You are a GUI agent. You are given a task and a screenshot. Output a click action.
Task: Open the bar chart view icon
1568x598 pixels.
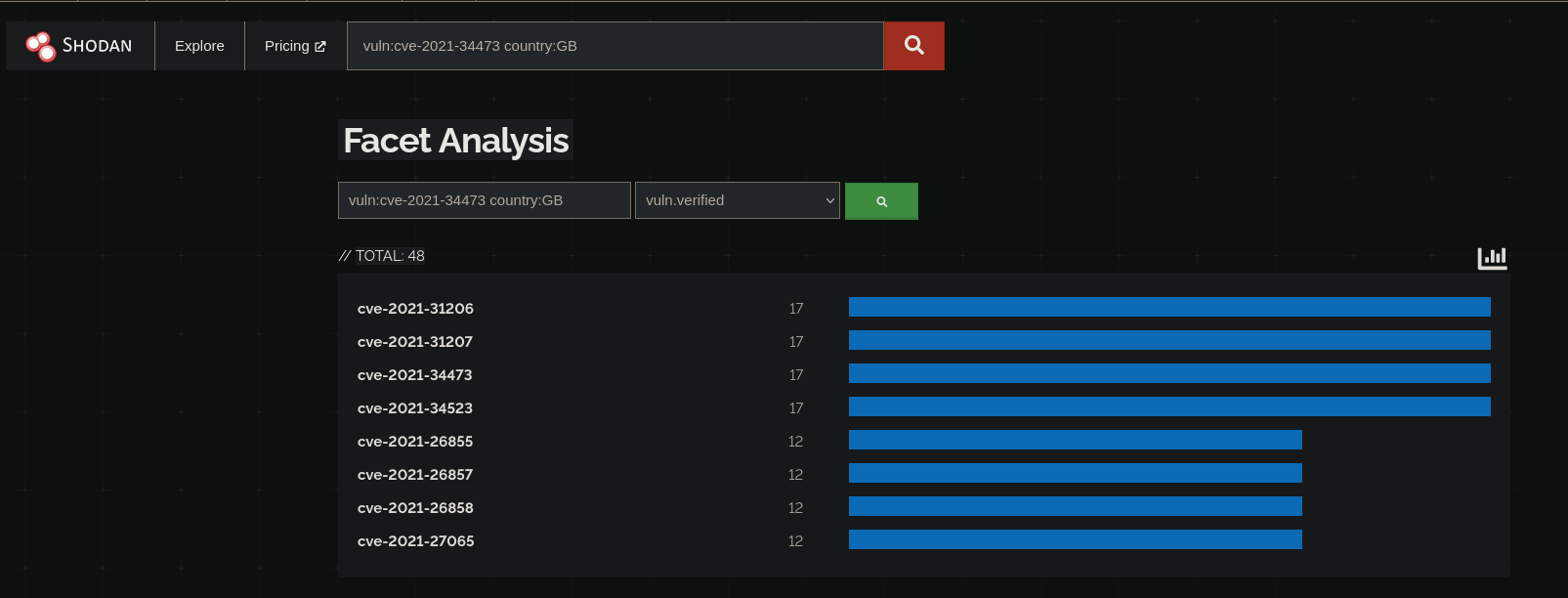tap(1492, 258)
